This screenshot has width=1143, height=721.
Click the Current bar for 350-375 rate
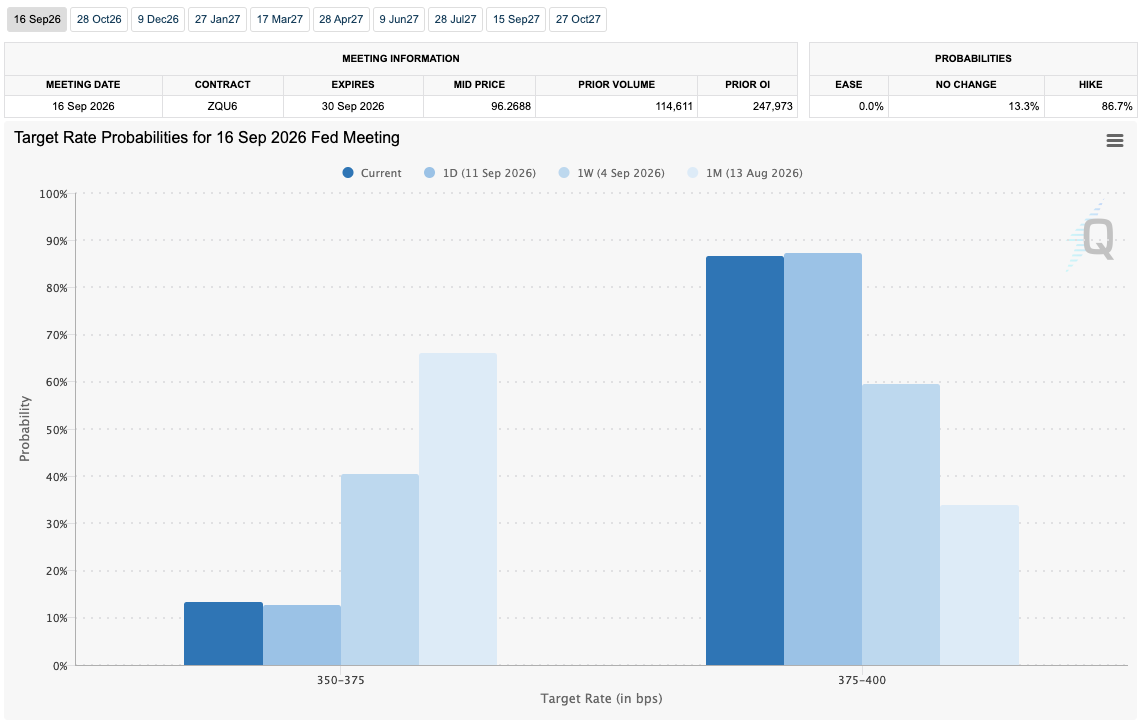223,634
